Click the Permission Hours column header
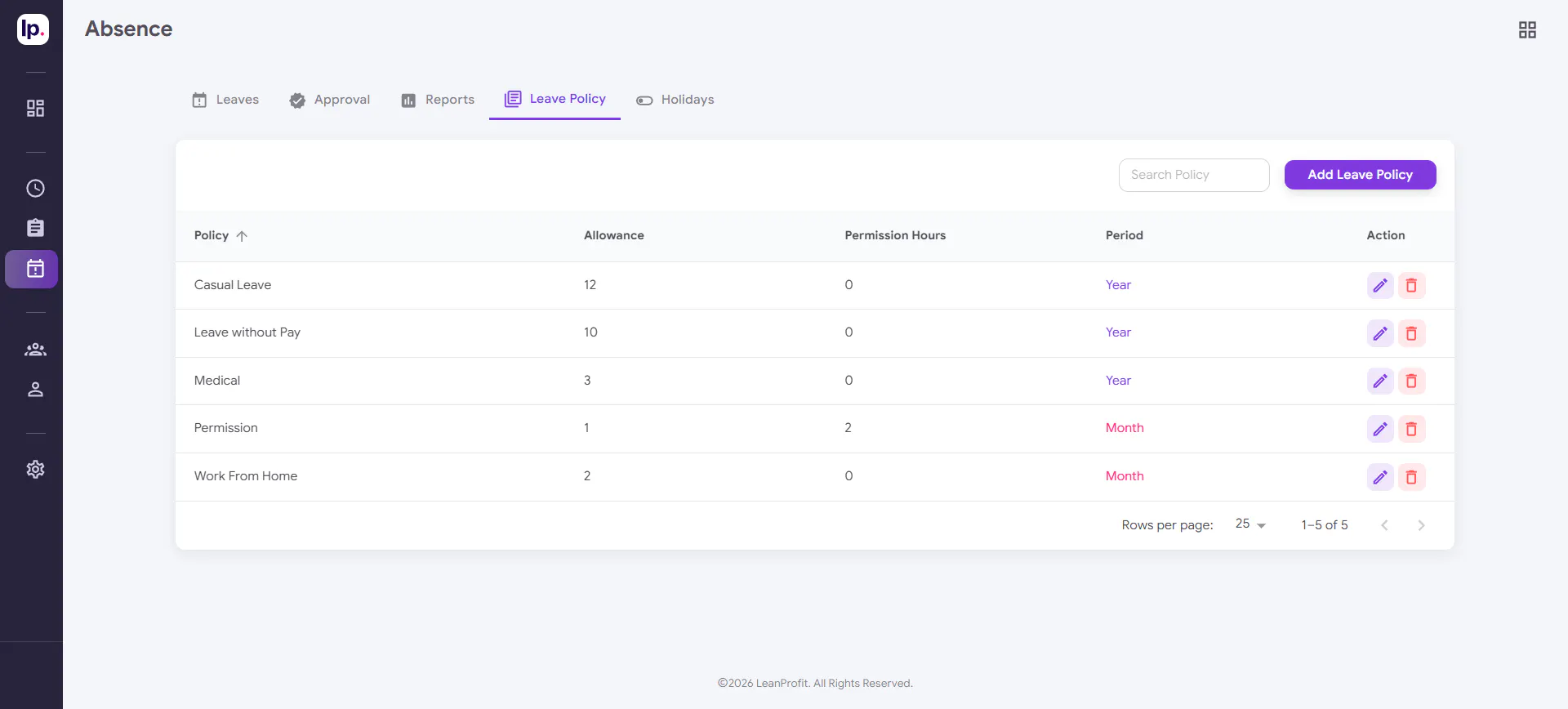The image size is (1568, 709). click(x=895, y=235)
